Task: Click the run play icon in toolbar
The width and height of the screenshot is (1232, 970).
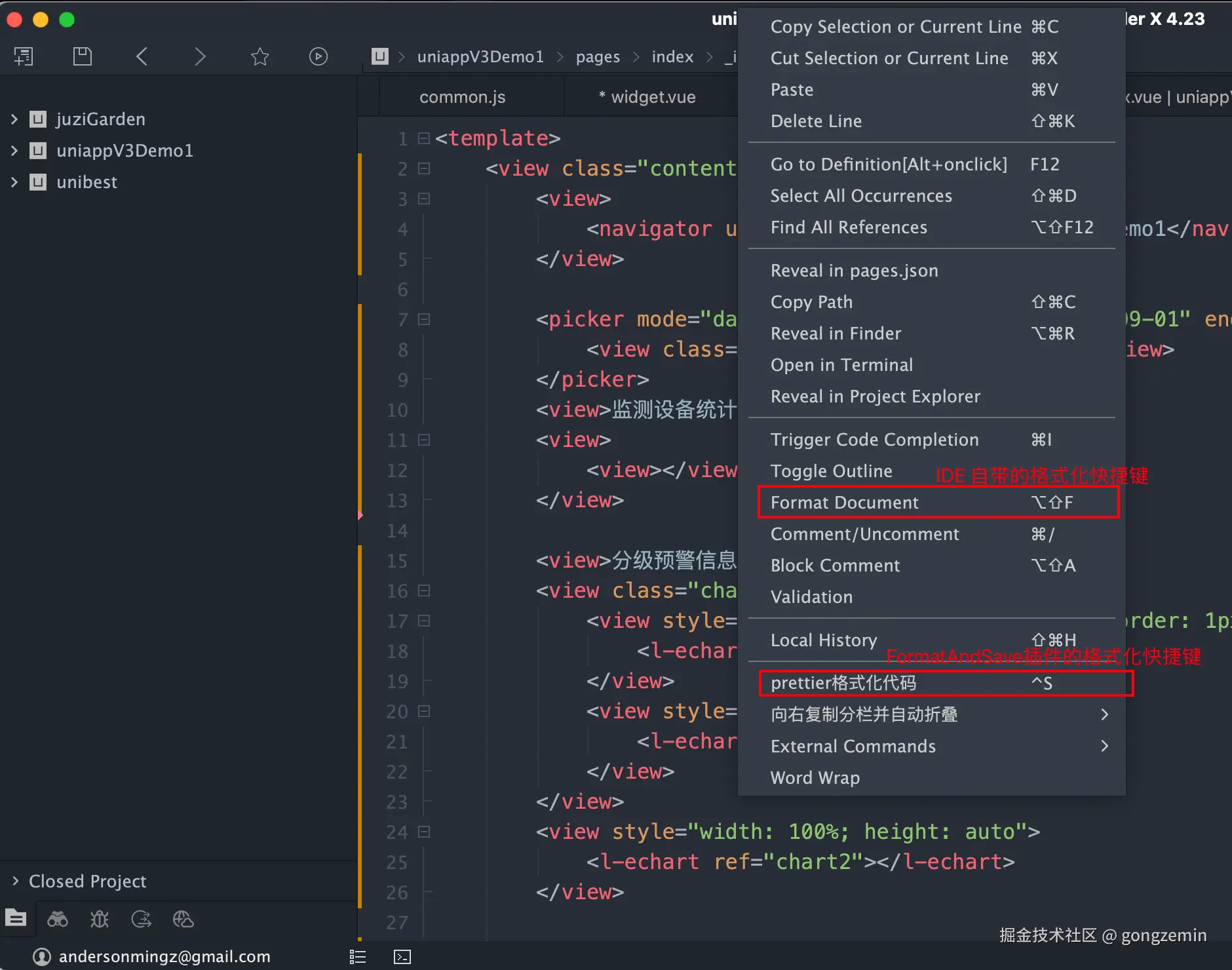Action: 318,56
